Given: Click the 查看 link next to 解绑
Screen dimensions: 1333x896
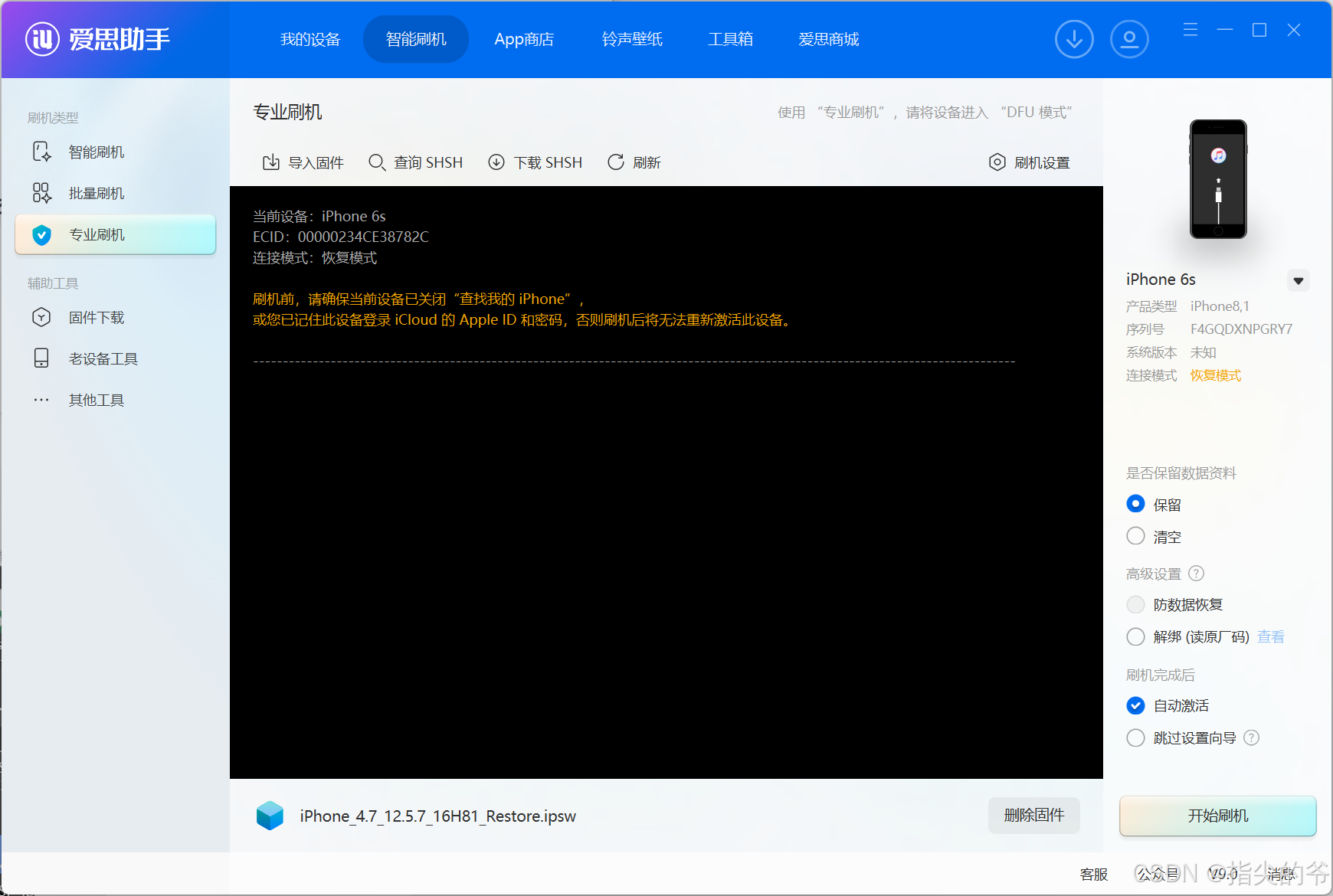Looking at the screenshot, I should tap(1271, 636).
